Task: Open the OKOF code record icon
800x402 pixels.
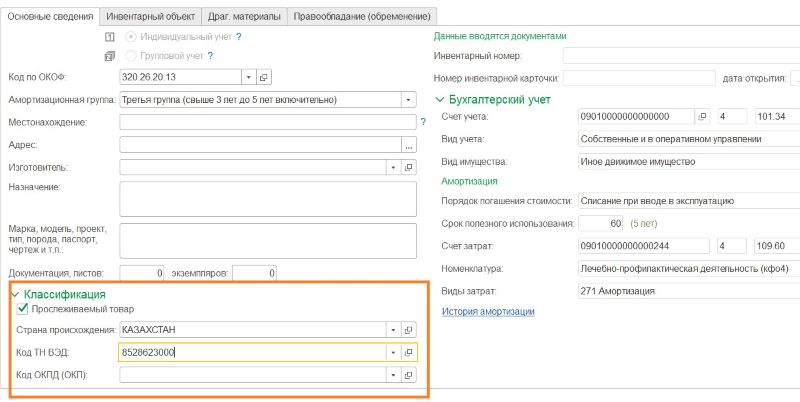Action: click(264, 76)
